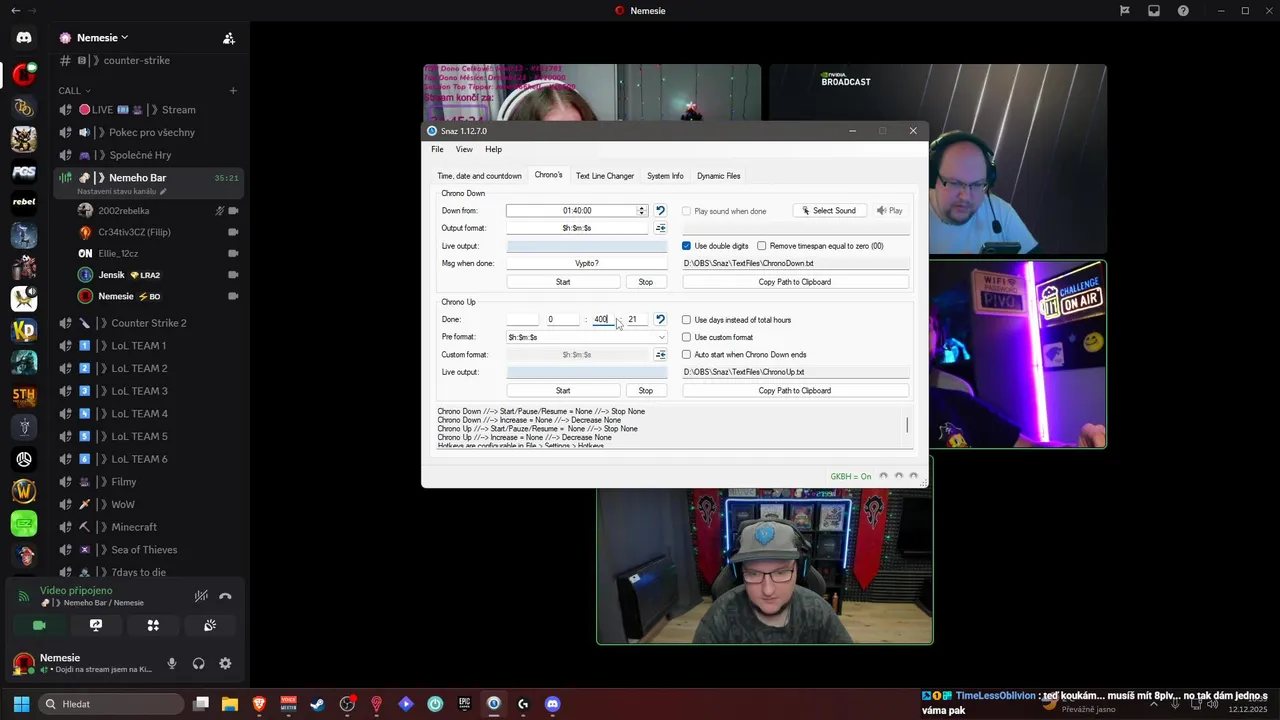The height and width of the screenshot is (720, 1280).
Task: Click the Select Sound button
Action: click(829, 211)
